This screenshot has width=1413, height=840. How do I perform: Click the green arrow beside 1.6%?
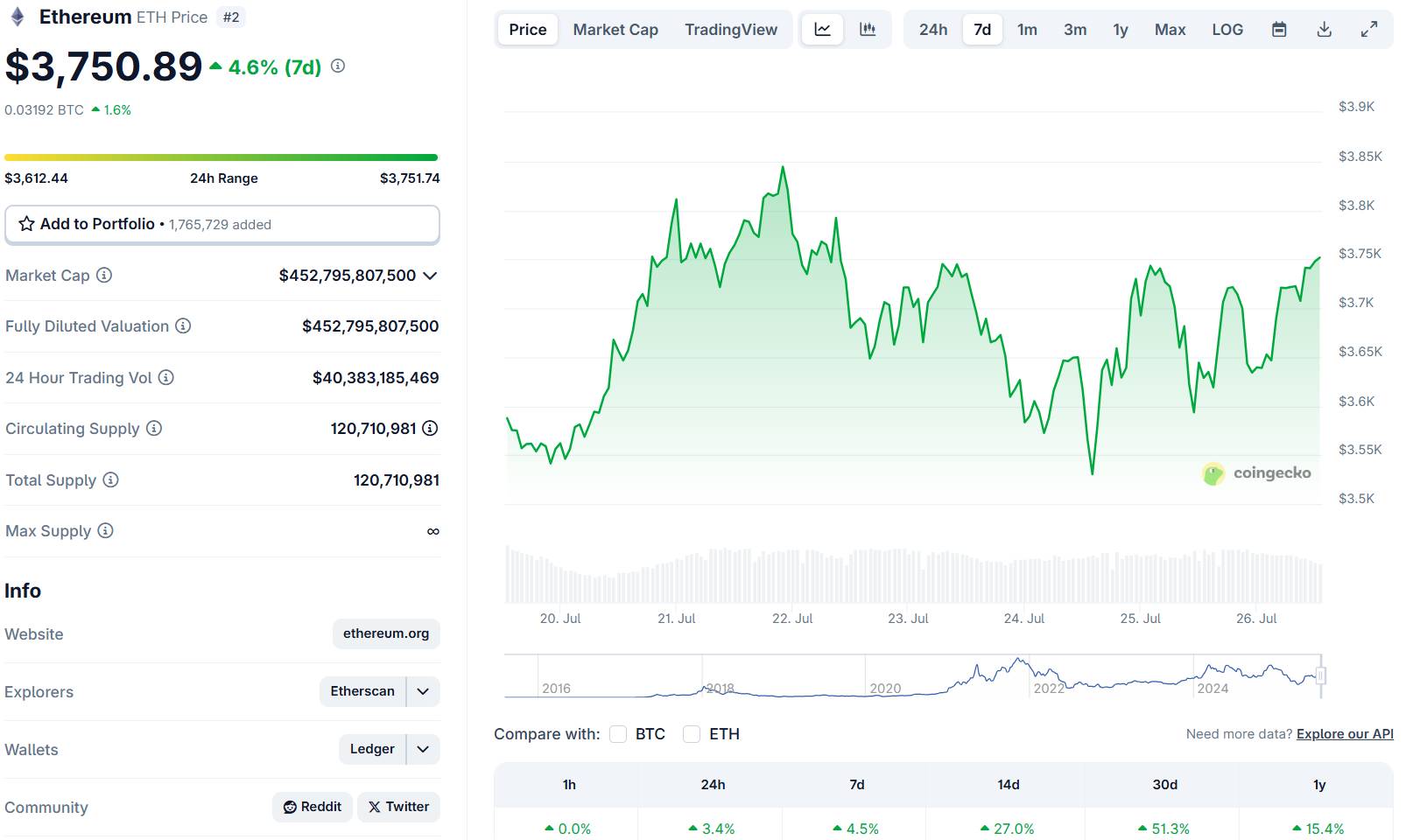(95, 109)
